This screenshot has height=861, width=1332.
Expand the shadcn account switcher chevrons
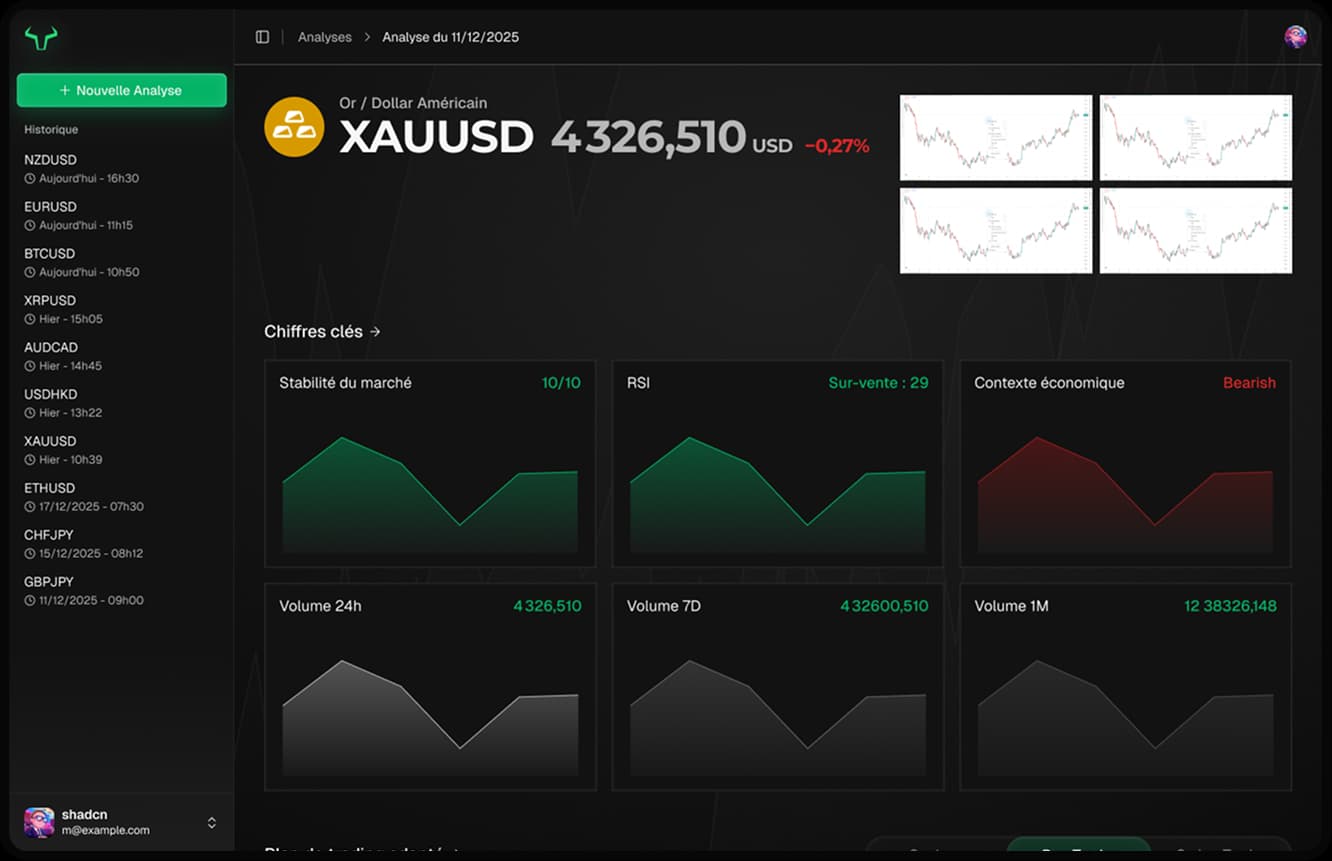point(212,822)
